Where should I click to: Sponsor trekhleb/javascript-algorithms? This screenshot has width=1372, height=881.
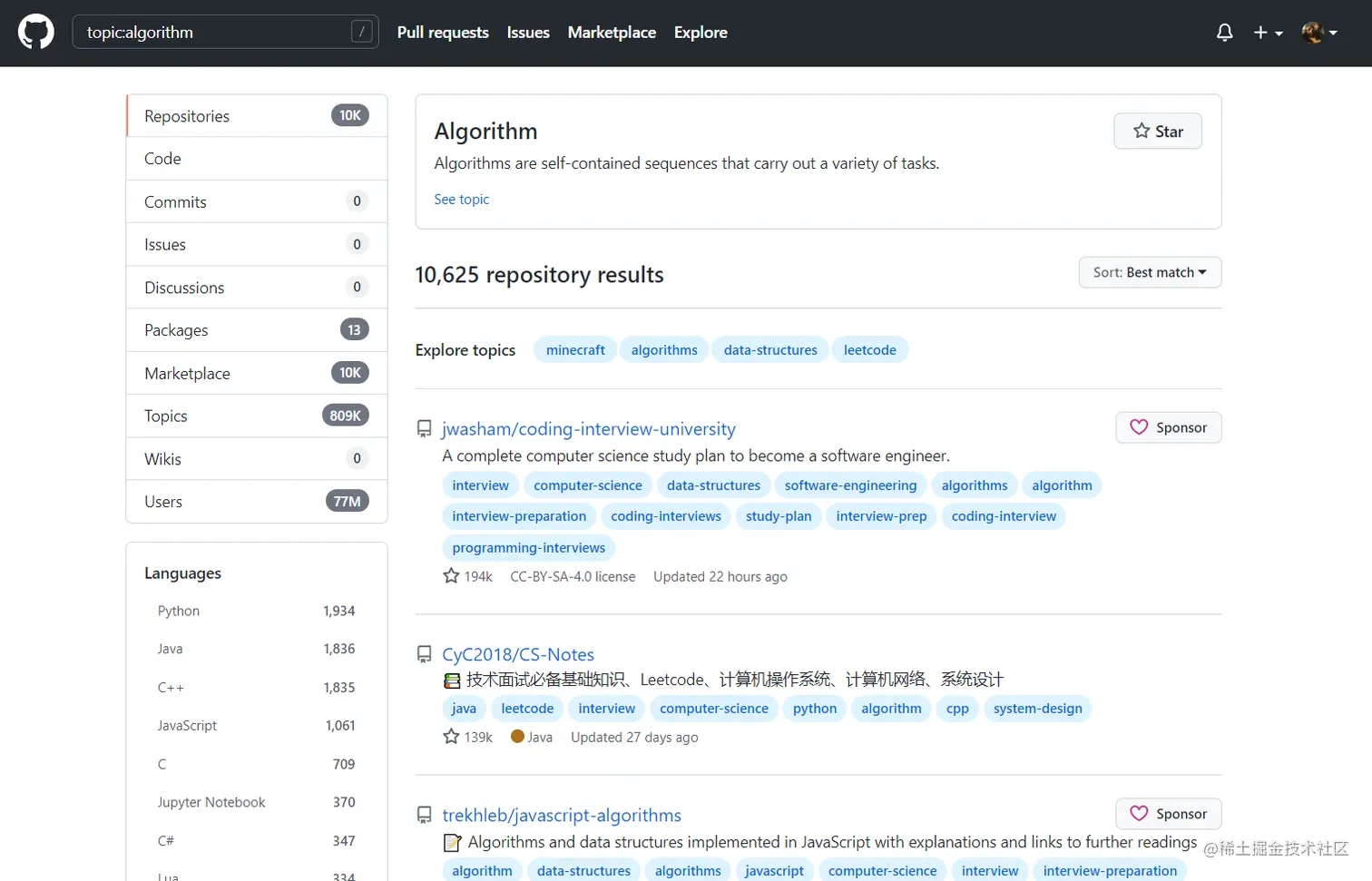point(1169,814)
